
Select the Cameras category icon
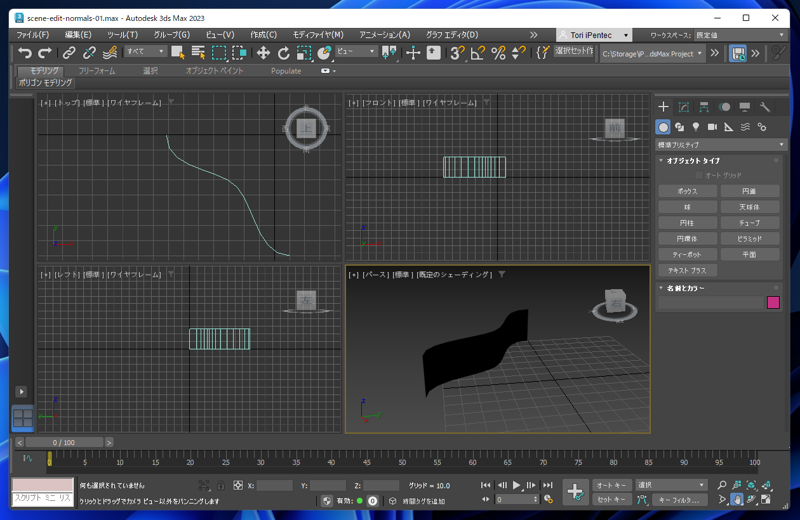point(712,127)
